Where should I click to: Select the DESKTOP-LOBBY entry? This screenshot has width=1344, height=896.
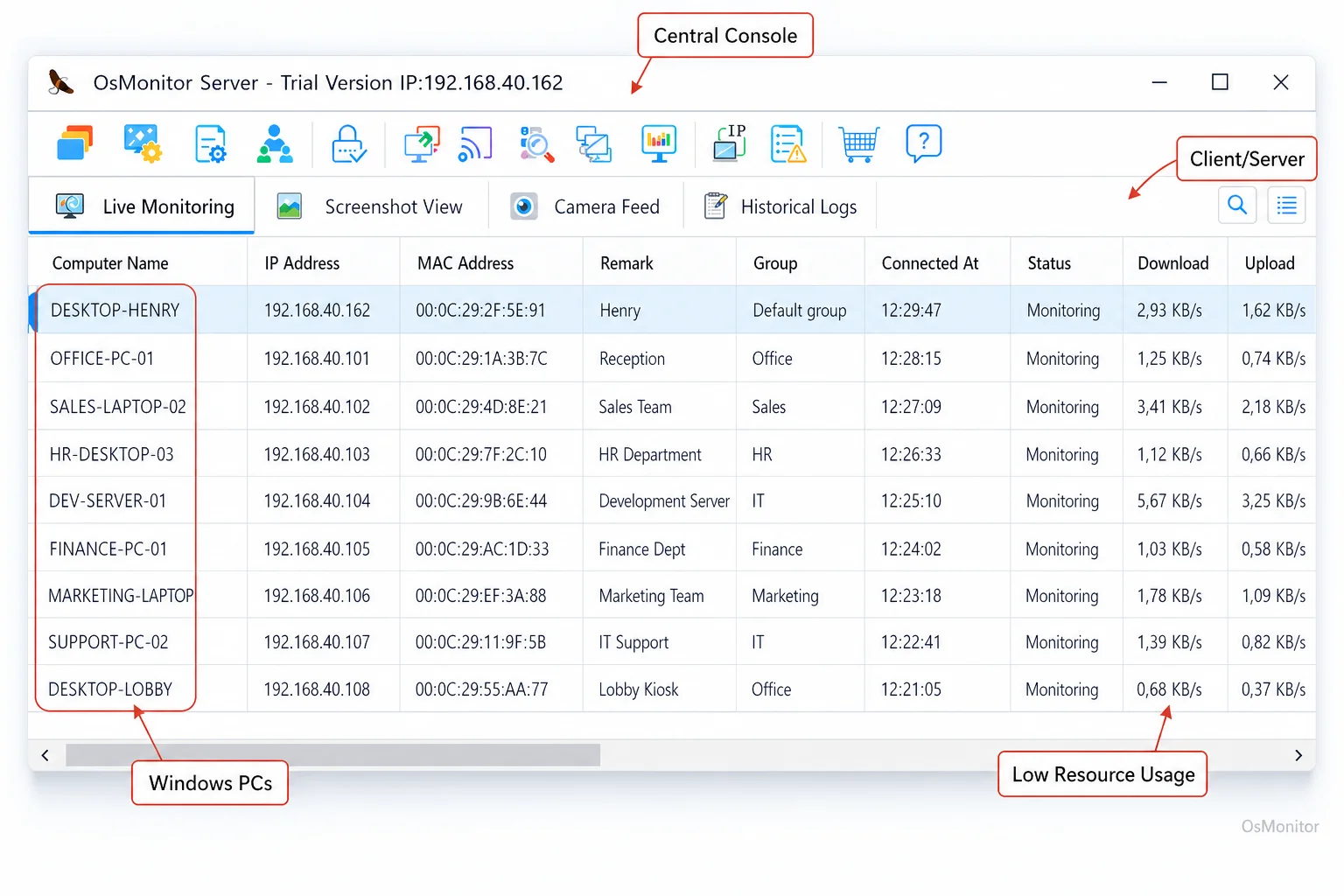click(x=110, y=689)
